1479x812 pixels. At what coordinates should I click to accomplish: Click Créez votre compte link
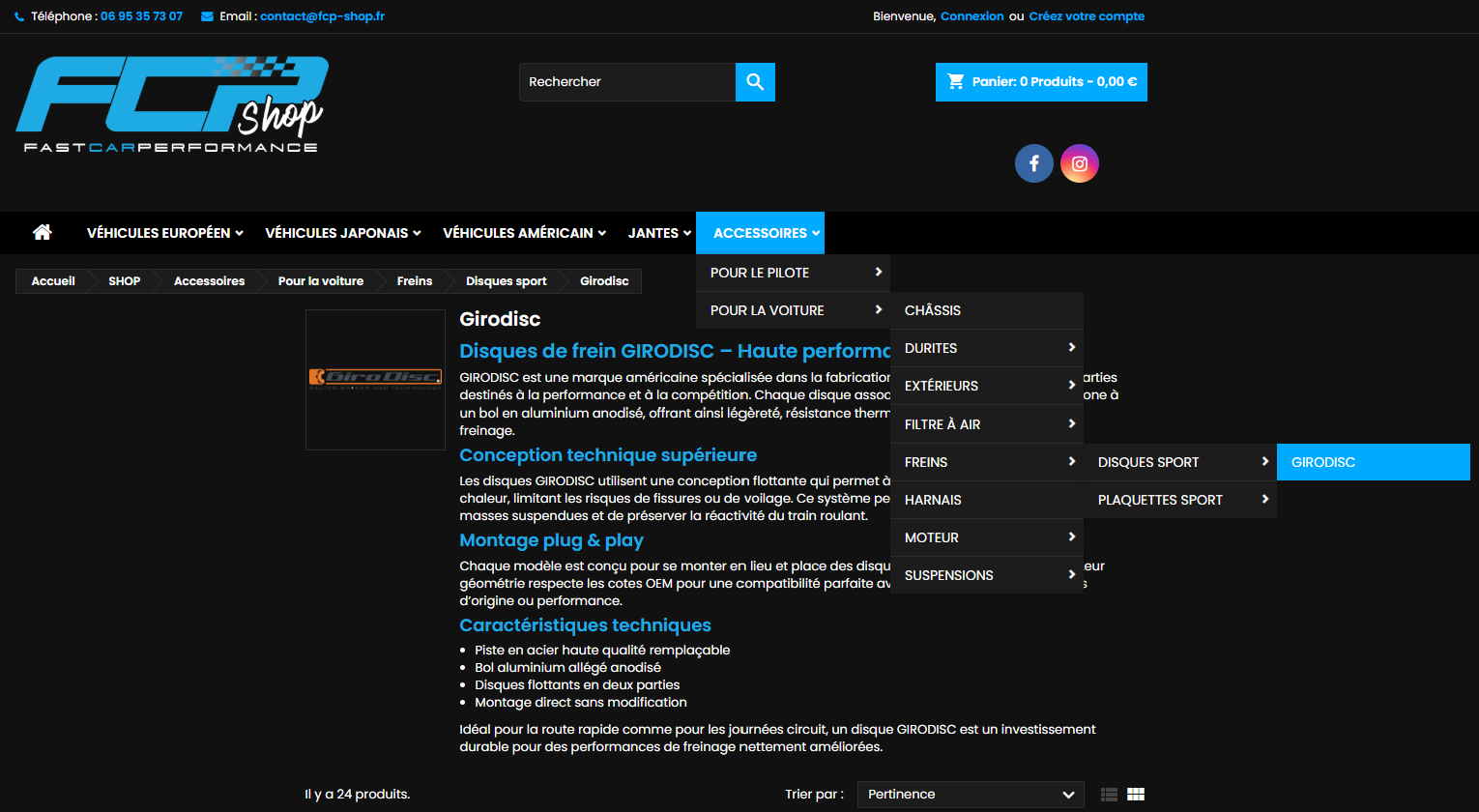pyautogui.click(x=1087, y=16)
